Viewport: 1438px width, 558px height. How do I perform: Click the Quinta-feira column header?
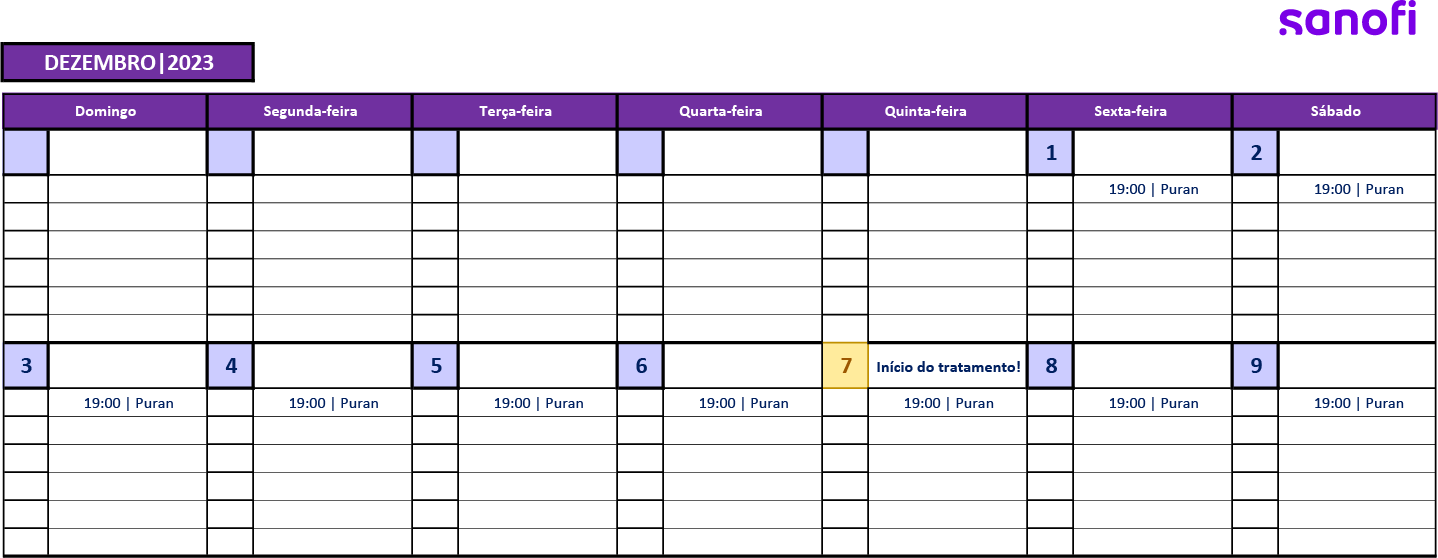(925, 111)
